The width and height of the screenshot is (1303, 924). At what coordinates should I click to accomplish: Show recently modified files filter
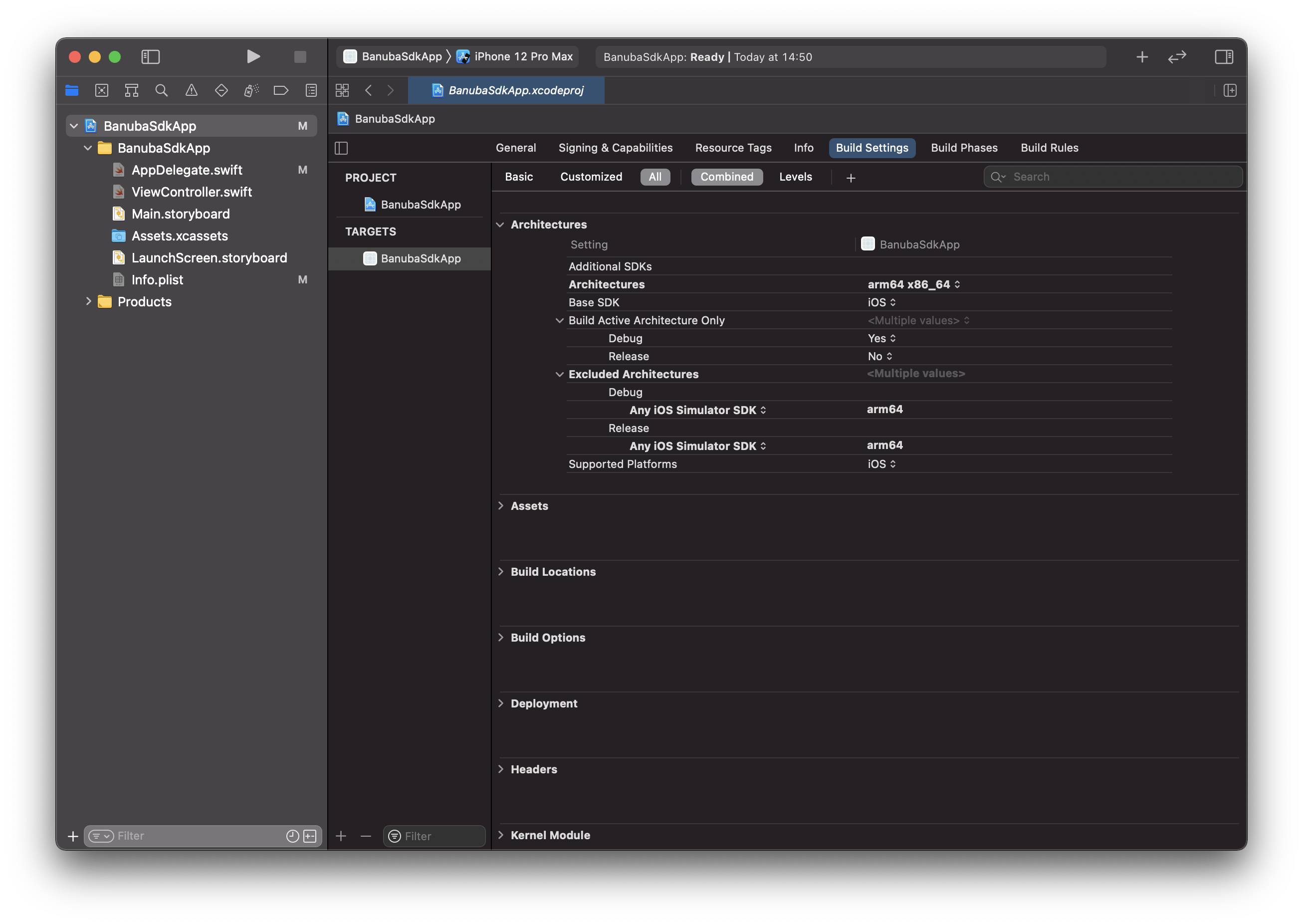click(x=292, y=836)
